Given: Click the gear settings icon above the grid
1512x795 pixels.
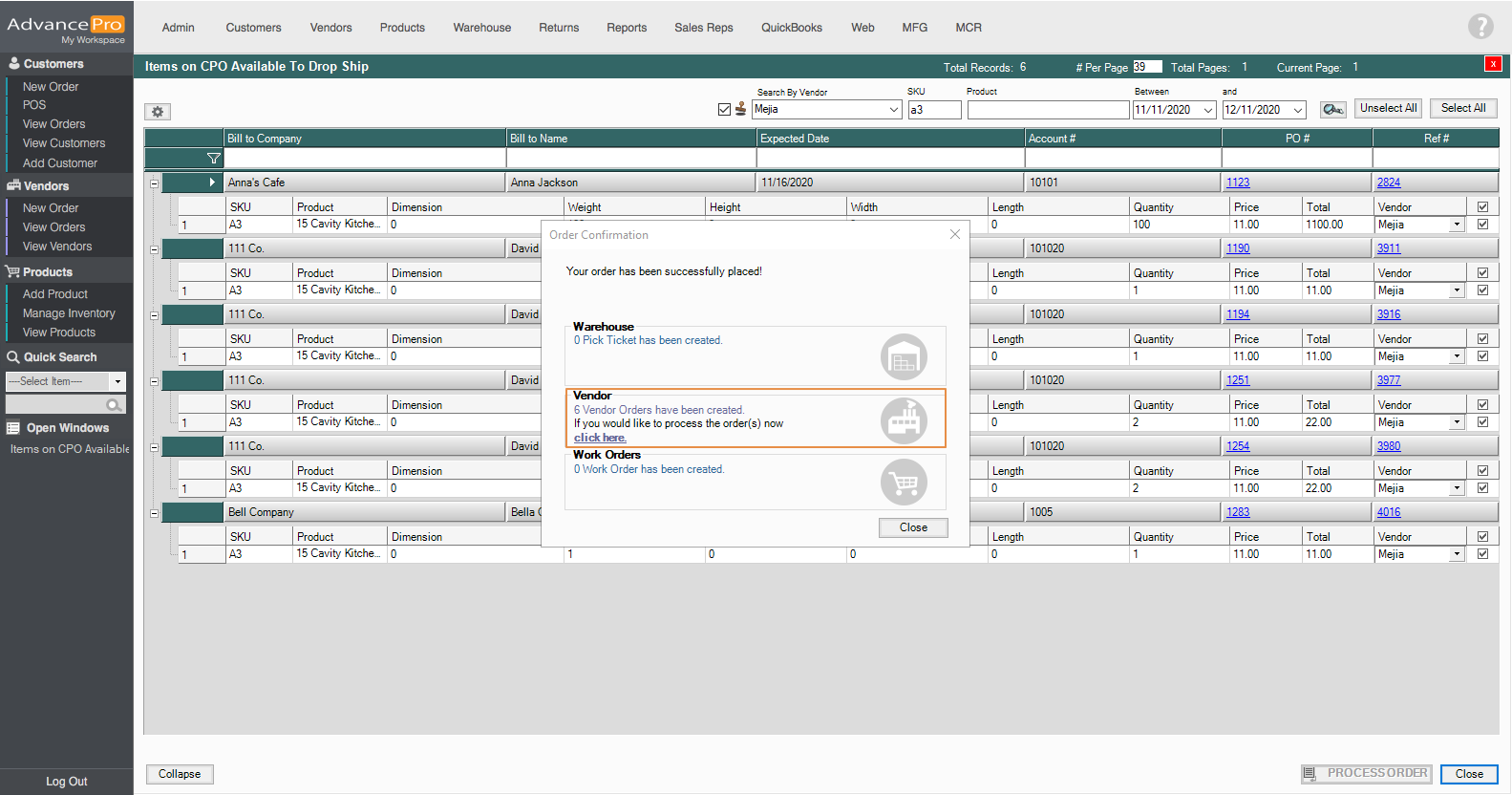Looking at the screenshot, I should [158, 112].
